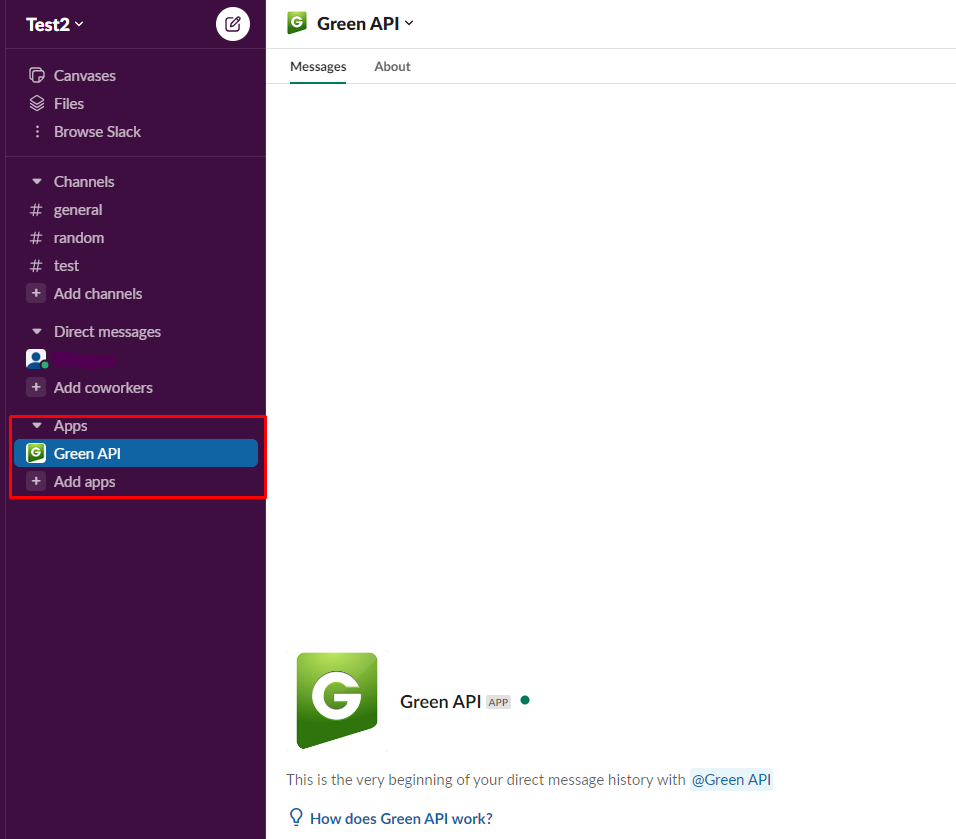Click the plus icon for Add coworkers
The image size is (956, 839).
pyautogui.click(x=36, y=388)
